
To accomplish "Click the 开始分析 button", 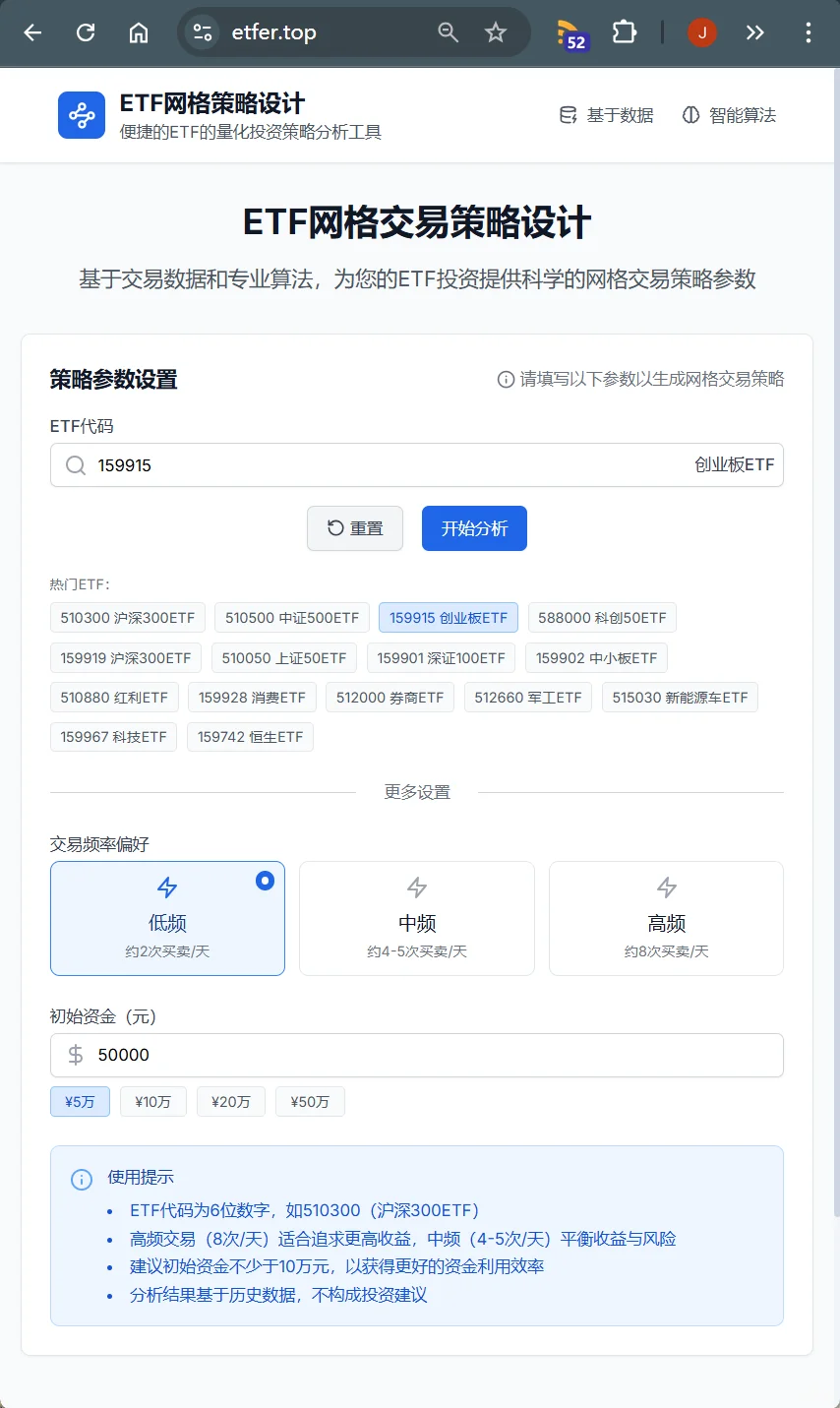I will point(474,527).
